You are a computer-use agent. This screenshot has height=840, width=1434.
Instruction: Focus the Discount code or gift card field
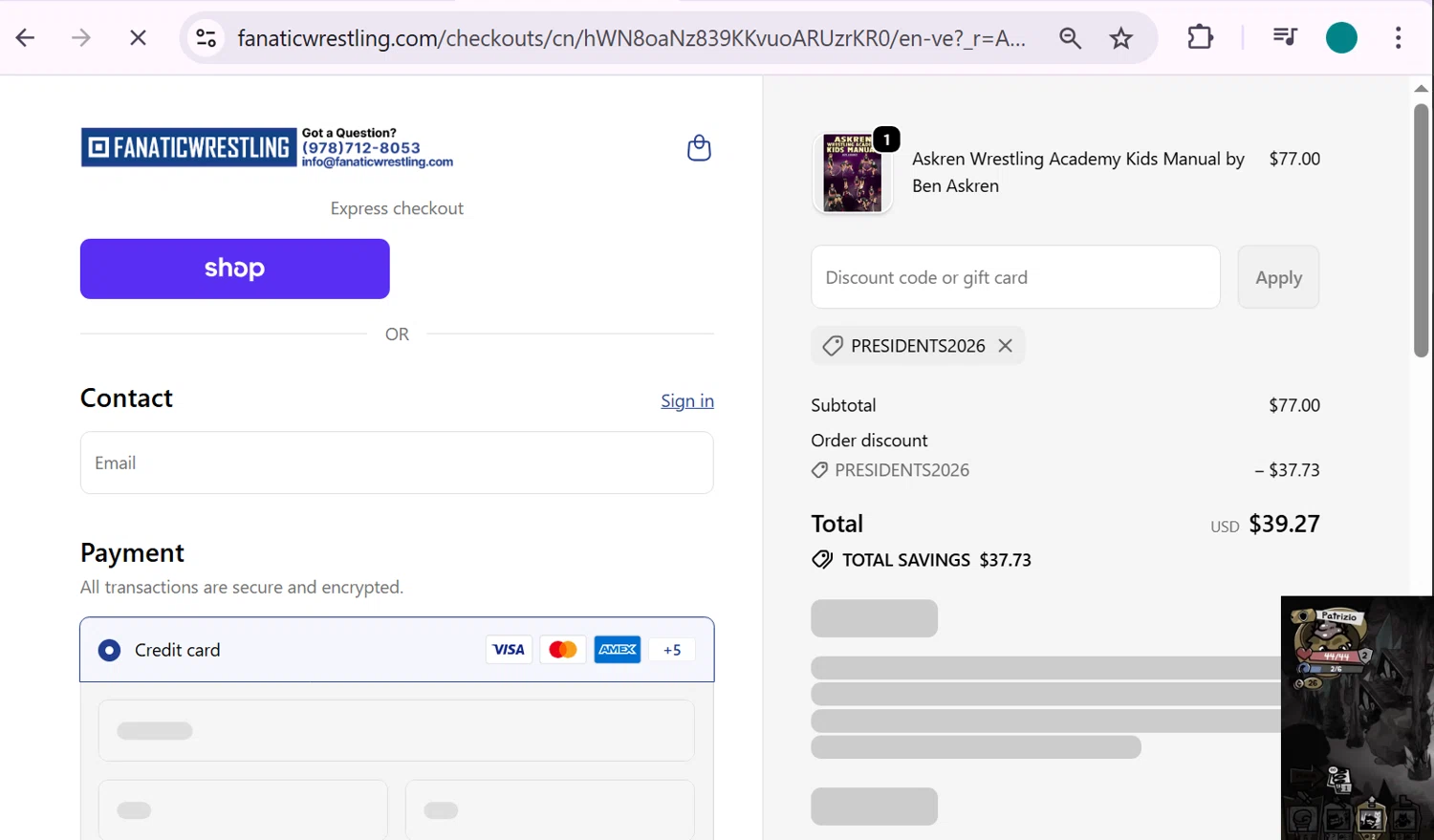point(1015,277)
